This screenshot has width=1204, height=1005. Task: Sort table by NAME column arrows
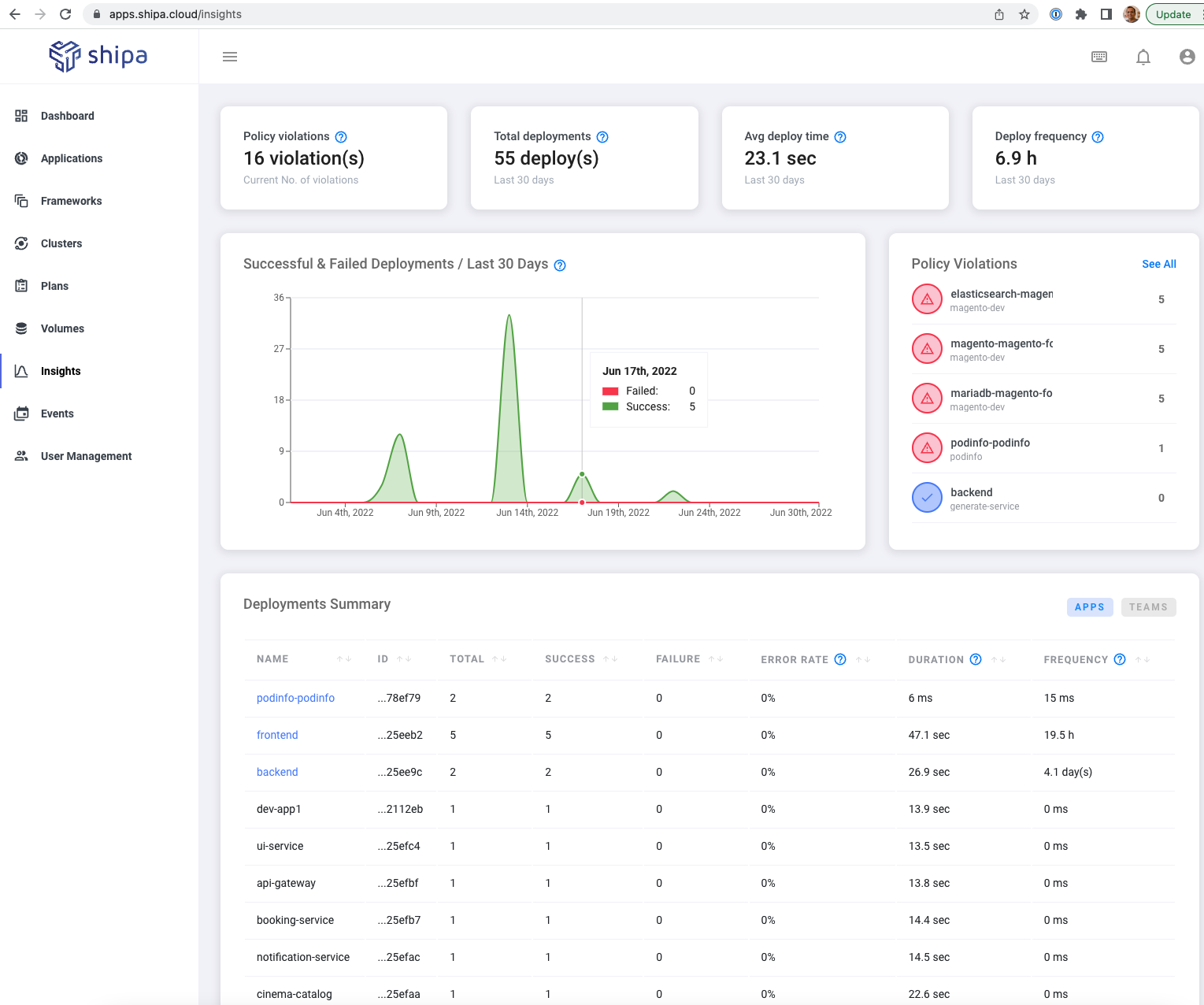[344, 659]
